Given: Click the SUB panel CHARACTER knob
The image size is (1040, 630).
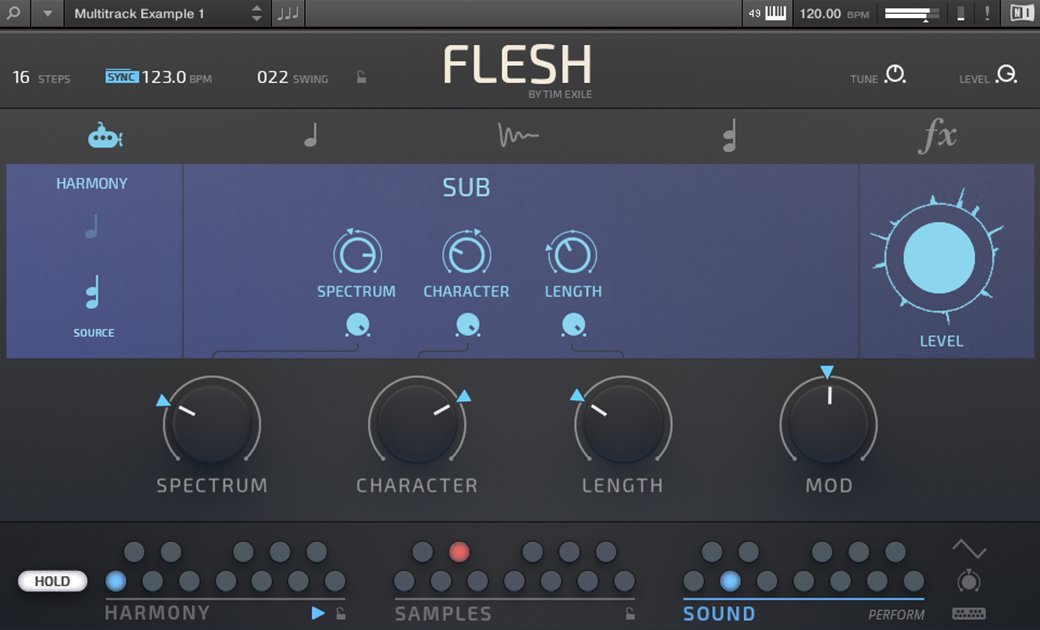Looking at the screenshot, I should [467, 254].
